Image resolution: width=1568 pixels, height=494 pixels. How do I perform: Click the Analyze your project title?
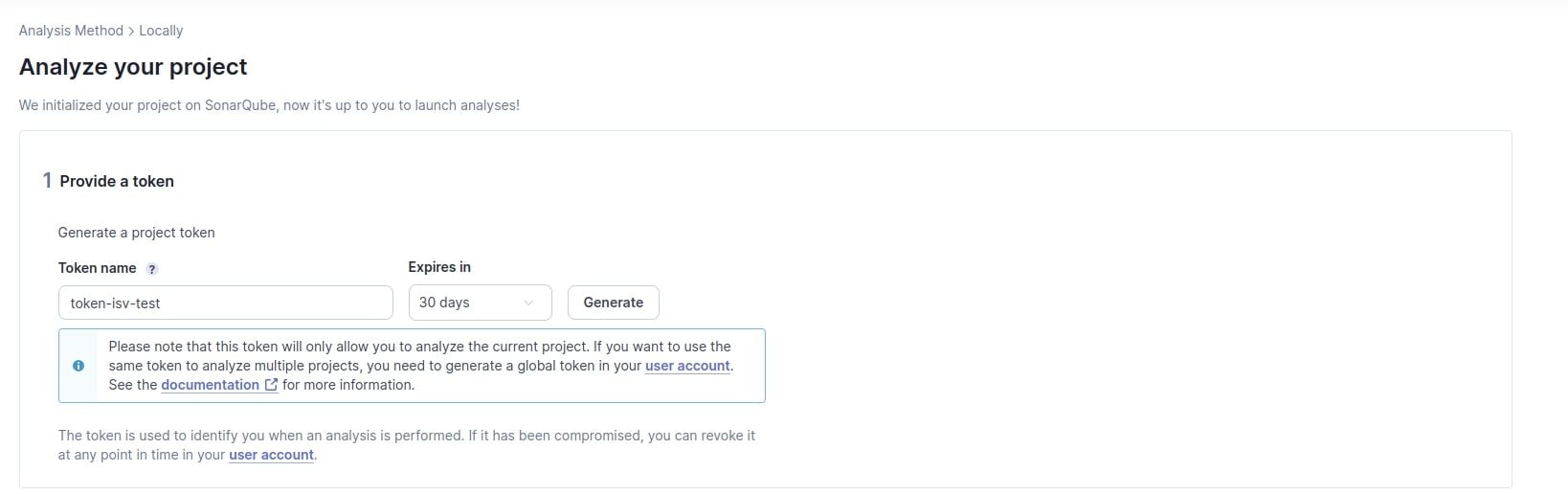pos(133,67)
